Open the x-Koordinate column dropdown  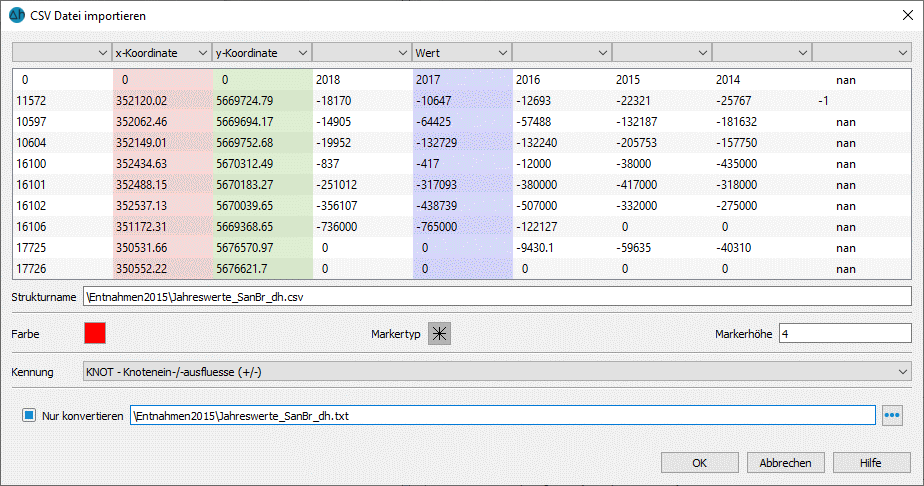162,53
